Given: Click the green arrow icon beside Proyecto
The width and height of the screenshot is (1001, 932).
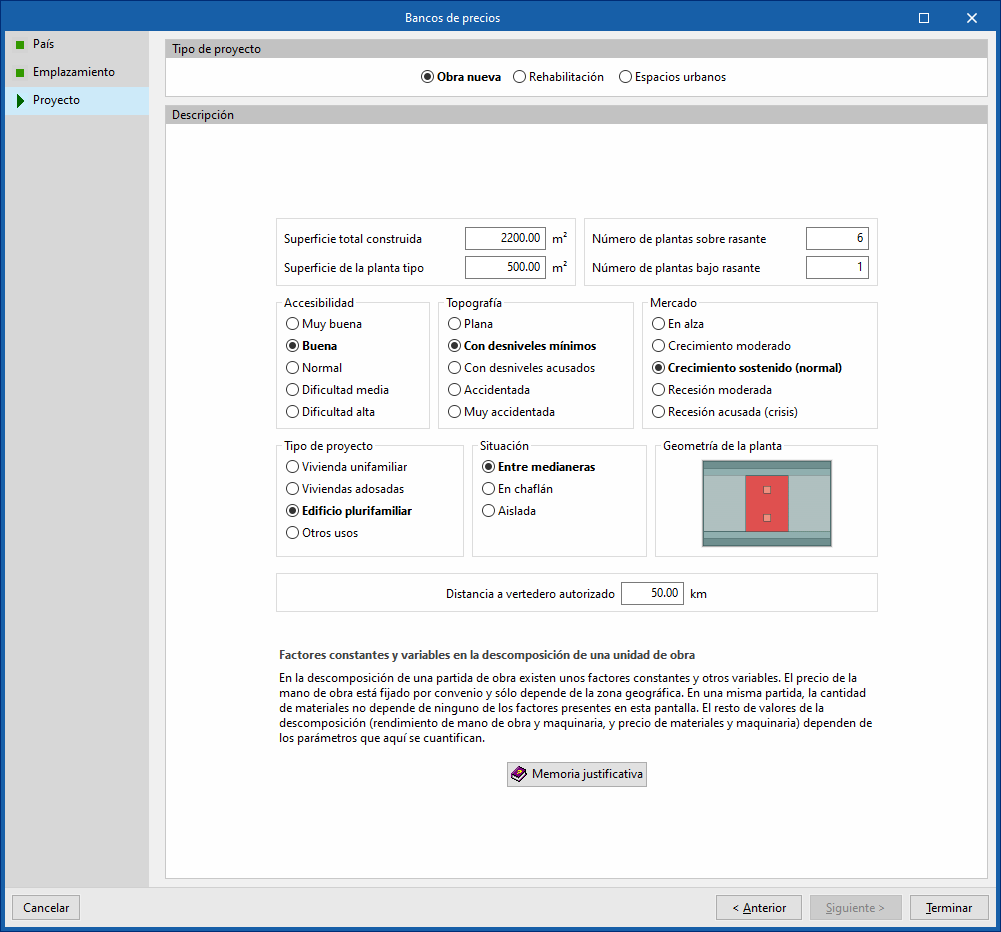Looking at the screenshot, I should point(20,100).
